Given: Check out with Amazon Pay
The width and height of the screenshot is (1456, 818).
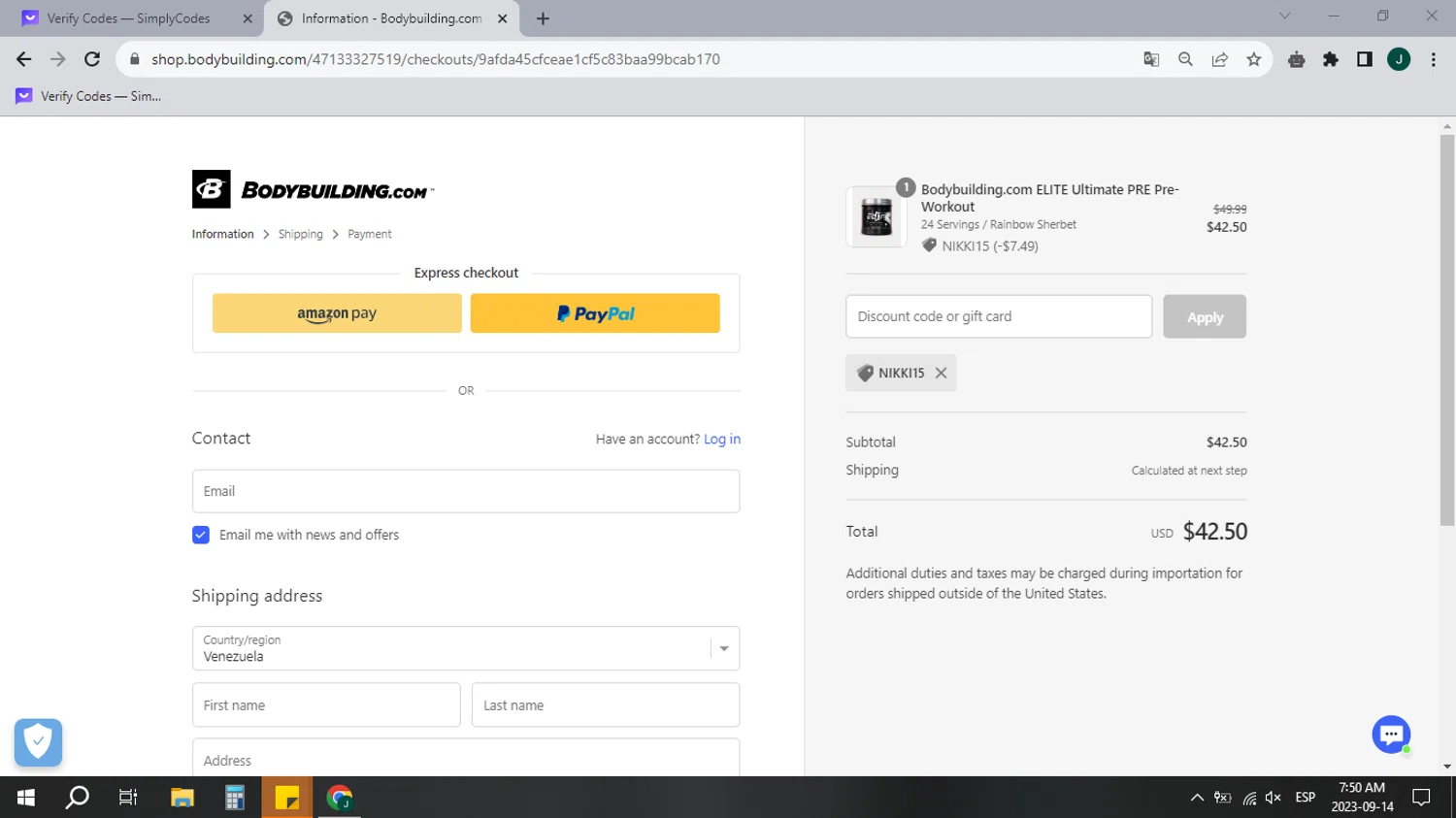Looking at the screenshot, I should pyautogui.click(x=337, y=313).
